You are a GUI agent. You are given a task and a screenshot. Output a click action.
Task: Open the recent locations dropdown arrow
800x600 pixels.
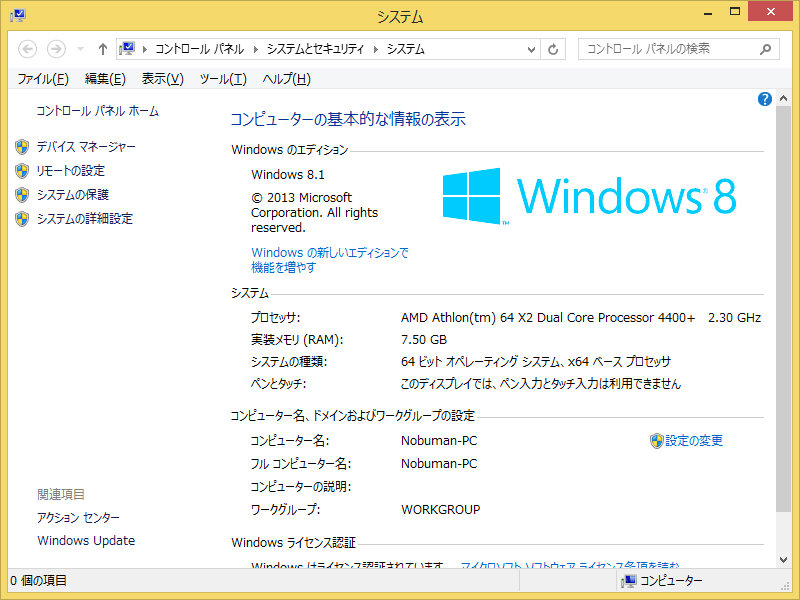point(79,49)
